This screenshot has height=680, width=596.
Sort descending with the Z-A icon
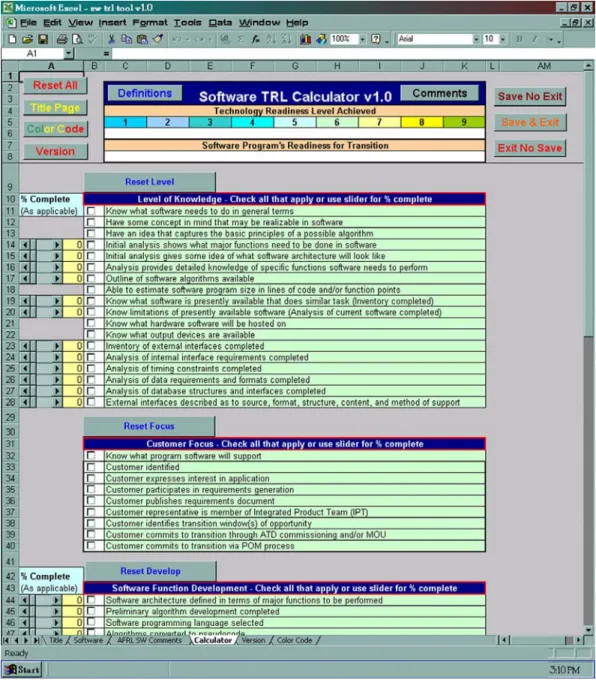pos(286,39)
